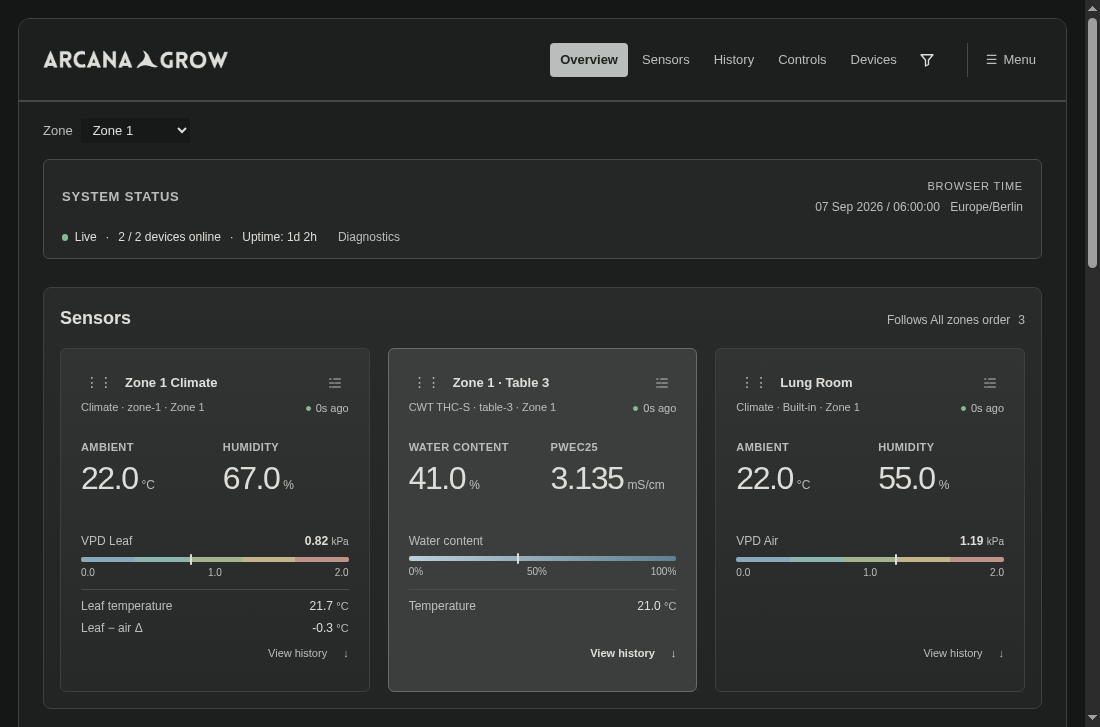
Task: Click the '2 / 2 devices online' status
Action: tap(169, 237)
